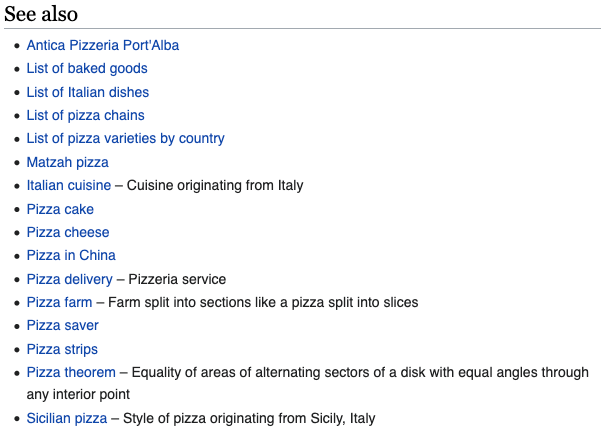
Task: Follow the Matzah pizza link
Action: point(67,162)
